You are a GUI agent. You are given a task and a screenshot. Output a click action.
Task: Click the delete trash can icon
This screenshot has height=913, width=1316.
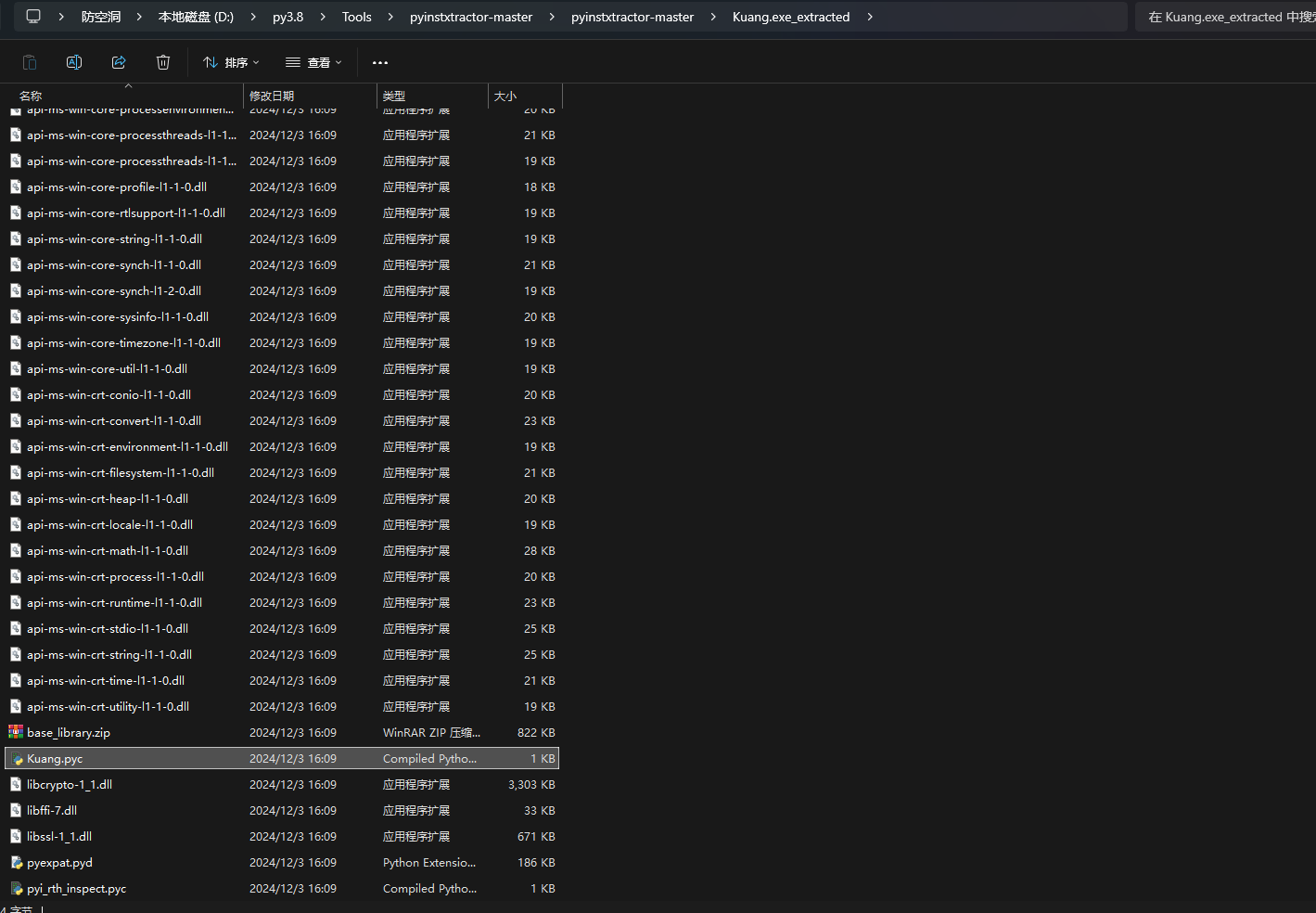tap(163, 62)
